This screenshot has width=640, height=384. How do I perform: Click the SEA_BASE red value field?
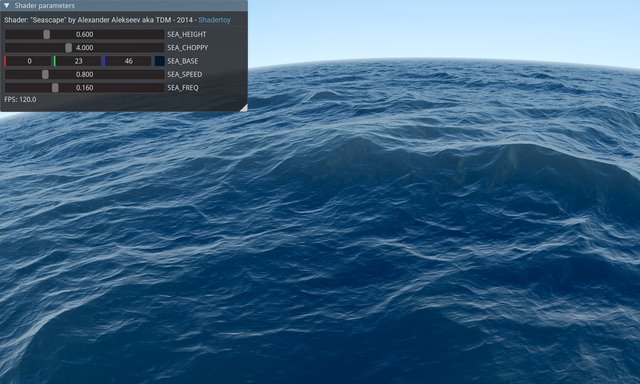point(28,61)
